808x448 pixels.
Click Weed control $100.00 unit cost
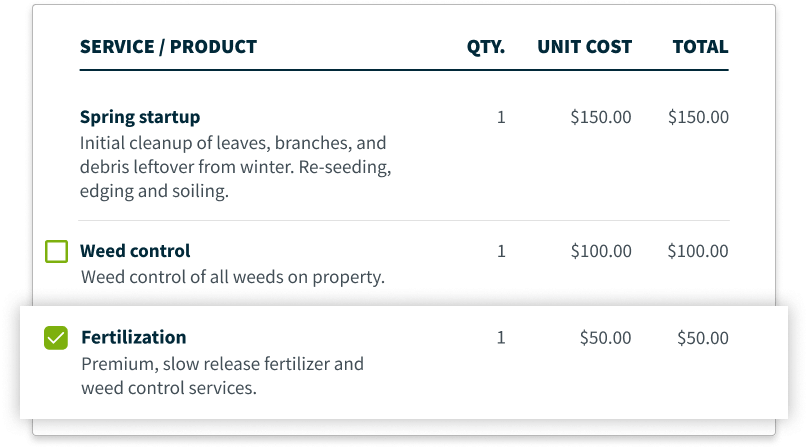tap(601, 251)
